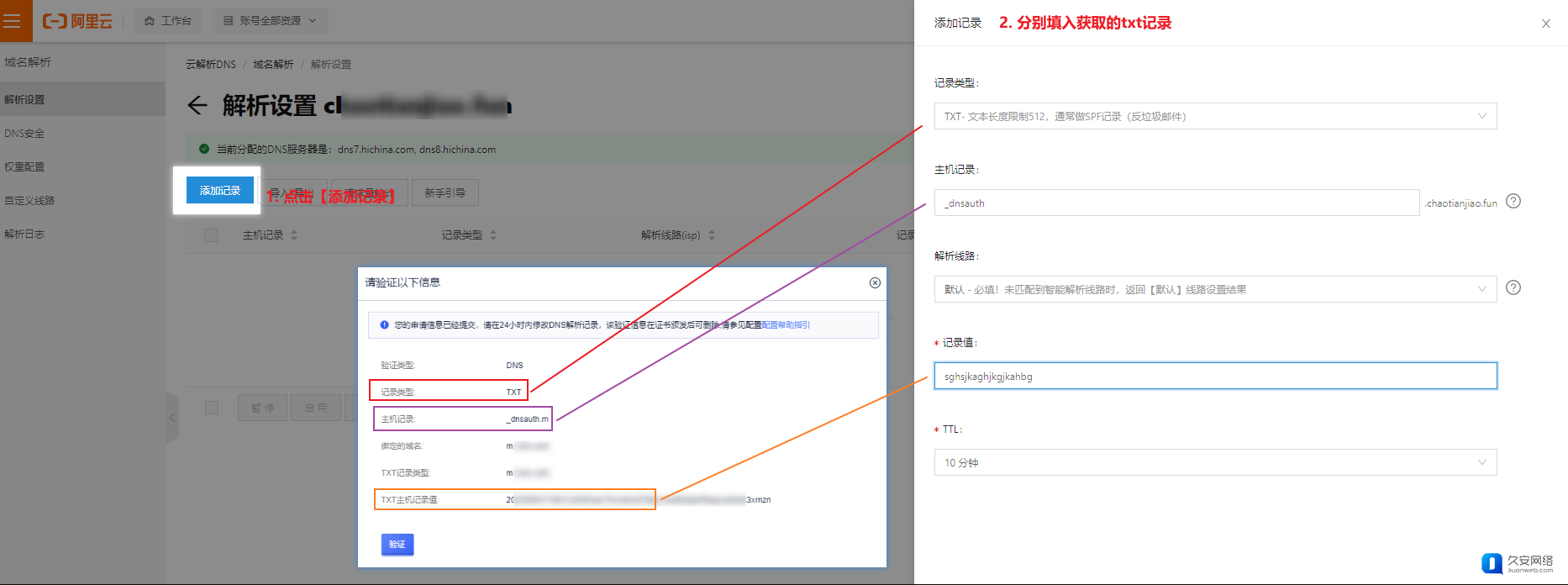Close the 添加记录 side panel

click(x=1545, y=24)
